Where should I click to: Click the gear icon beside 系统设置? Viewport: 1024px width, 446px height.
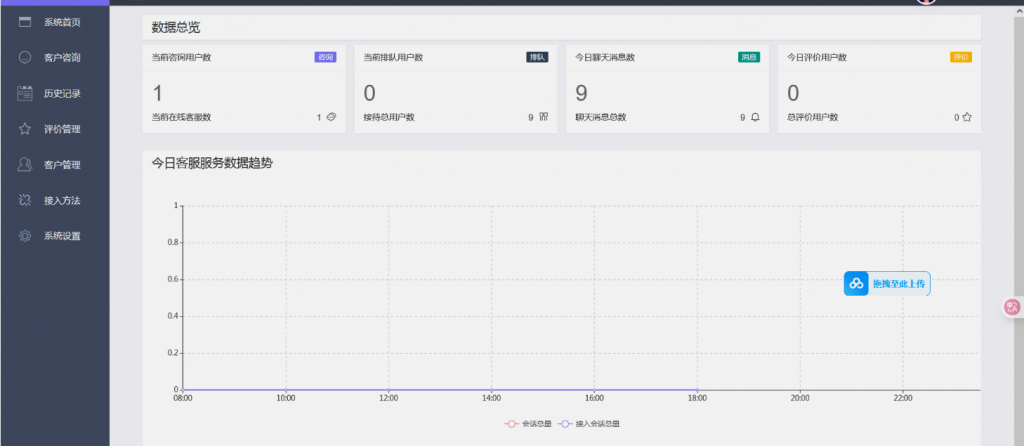pos(25,237)
